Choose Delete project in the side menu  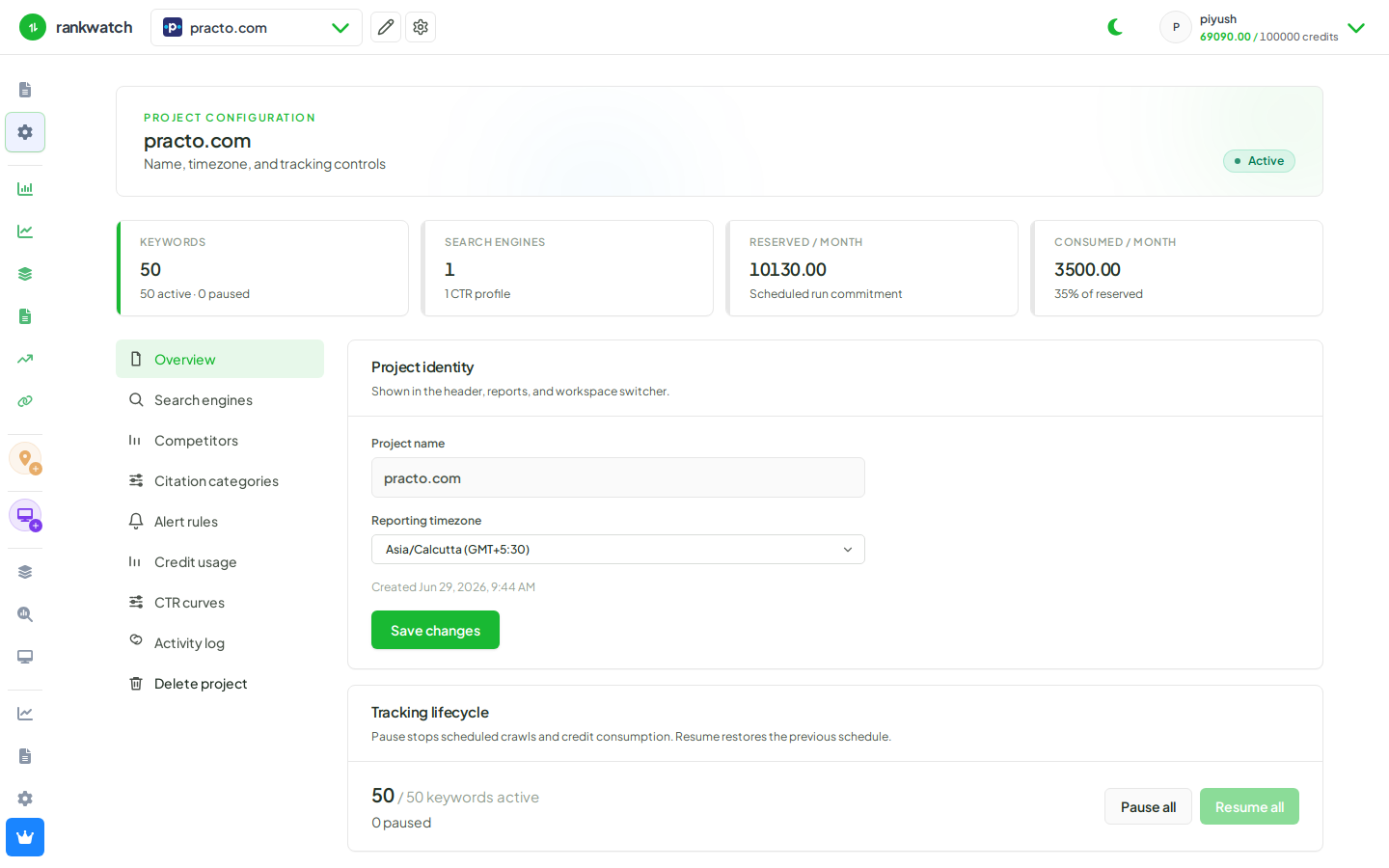[x=220, y=683]
